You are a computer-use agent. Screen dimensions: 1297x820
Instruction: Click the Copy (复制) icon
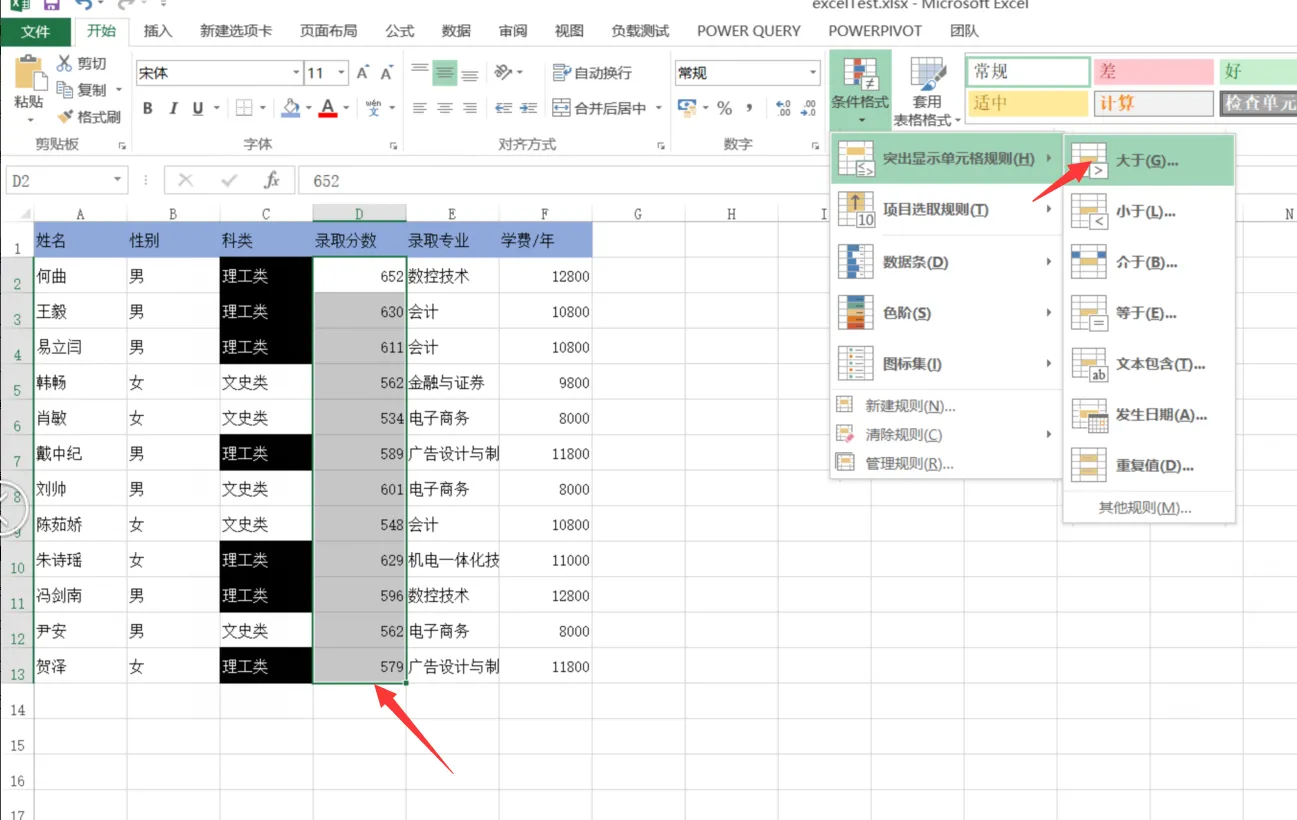point(65,90)
